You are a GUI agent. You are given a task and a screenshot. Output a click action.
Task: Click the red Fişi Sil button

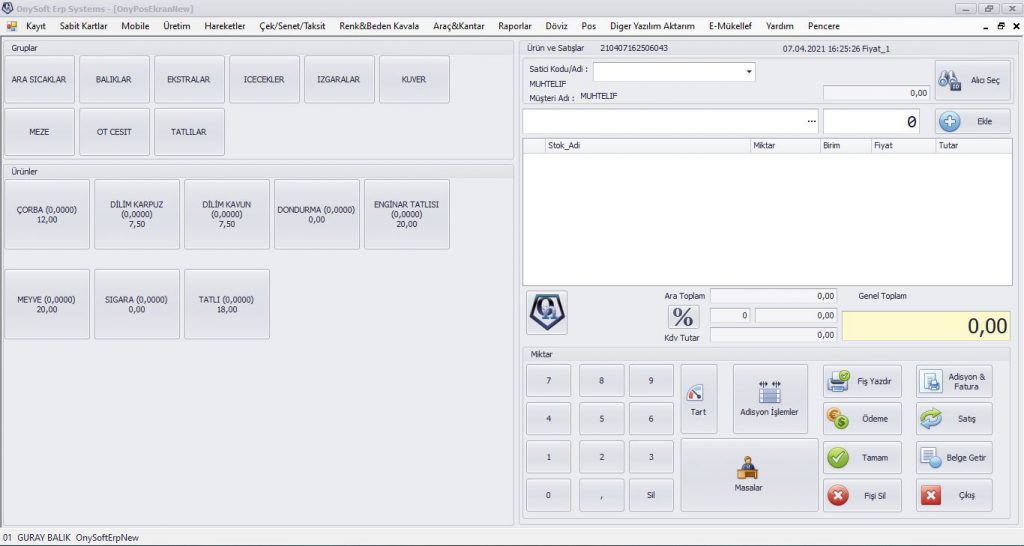pos(862,496)
